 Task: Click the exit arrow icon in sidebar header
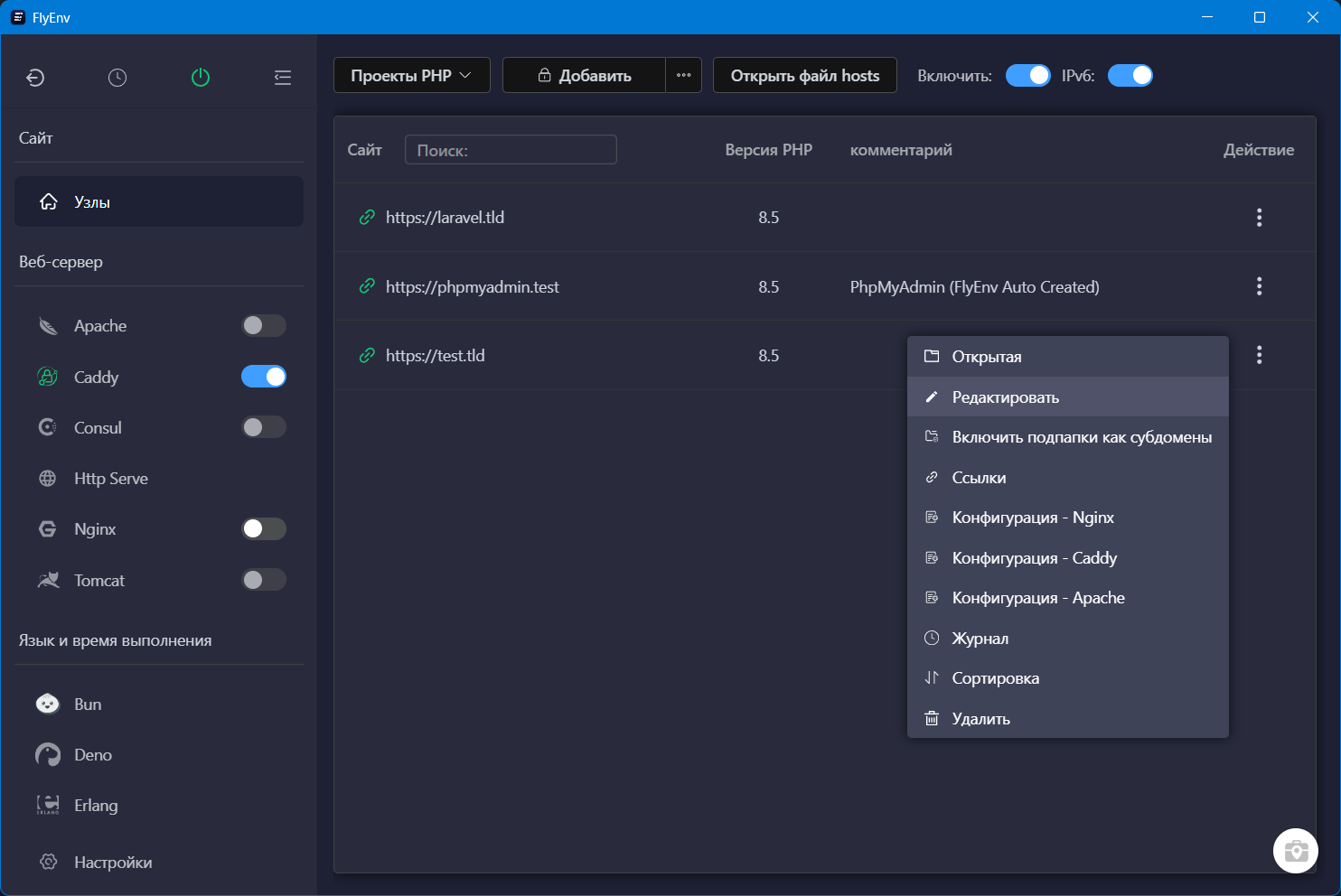click(x=35, y=78)
